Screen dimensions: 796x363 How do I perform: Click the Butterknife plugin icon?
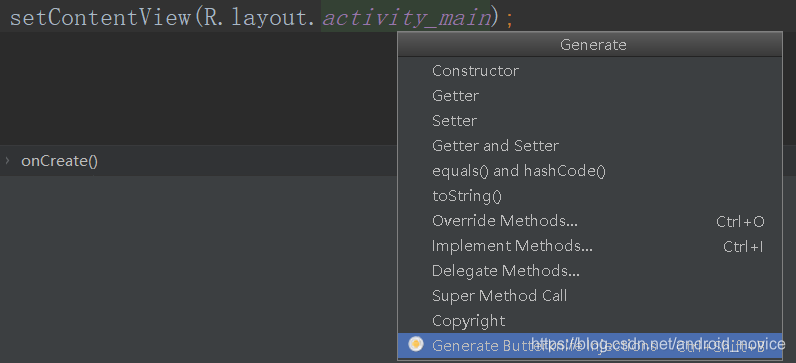click(x=416, y=344)
